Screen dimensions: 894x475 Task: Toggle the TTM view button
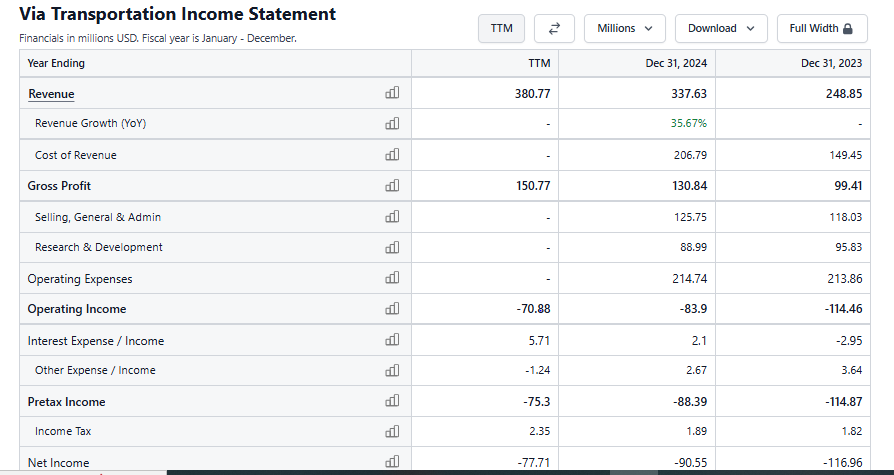pos(502,28)
